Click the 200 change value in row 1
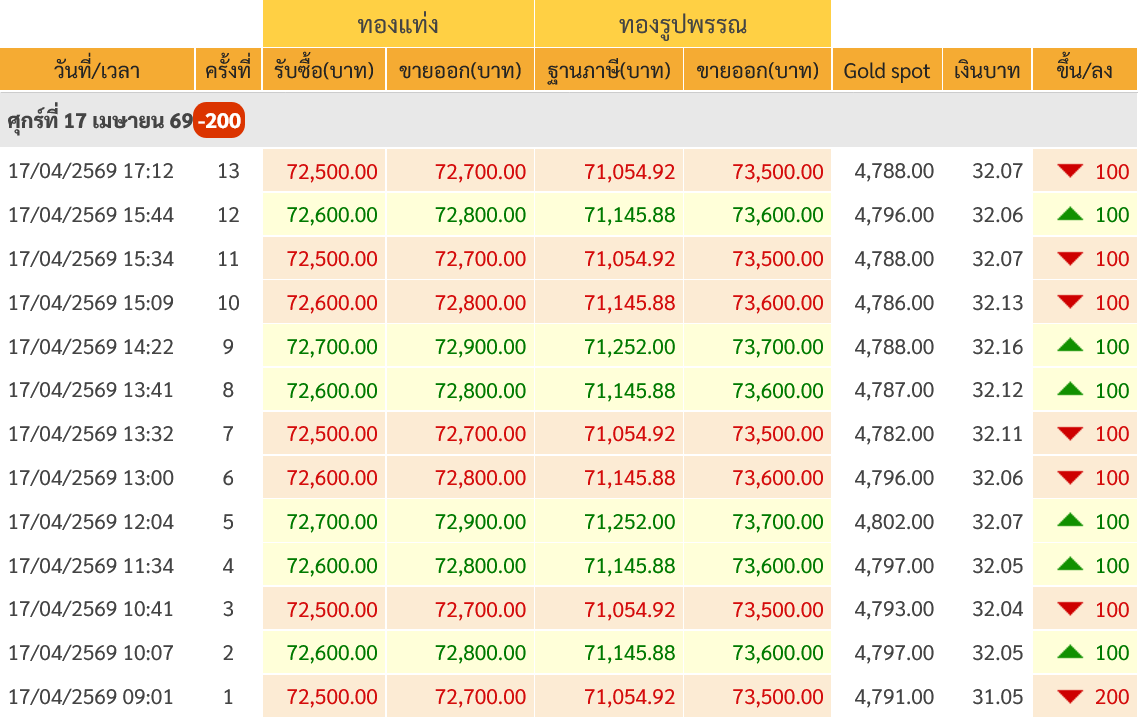The width and height of the screenshot is (1138, 718). click(x=1112, y=697)
